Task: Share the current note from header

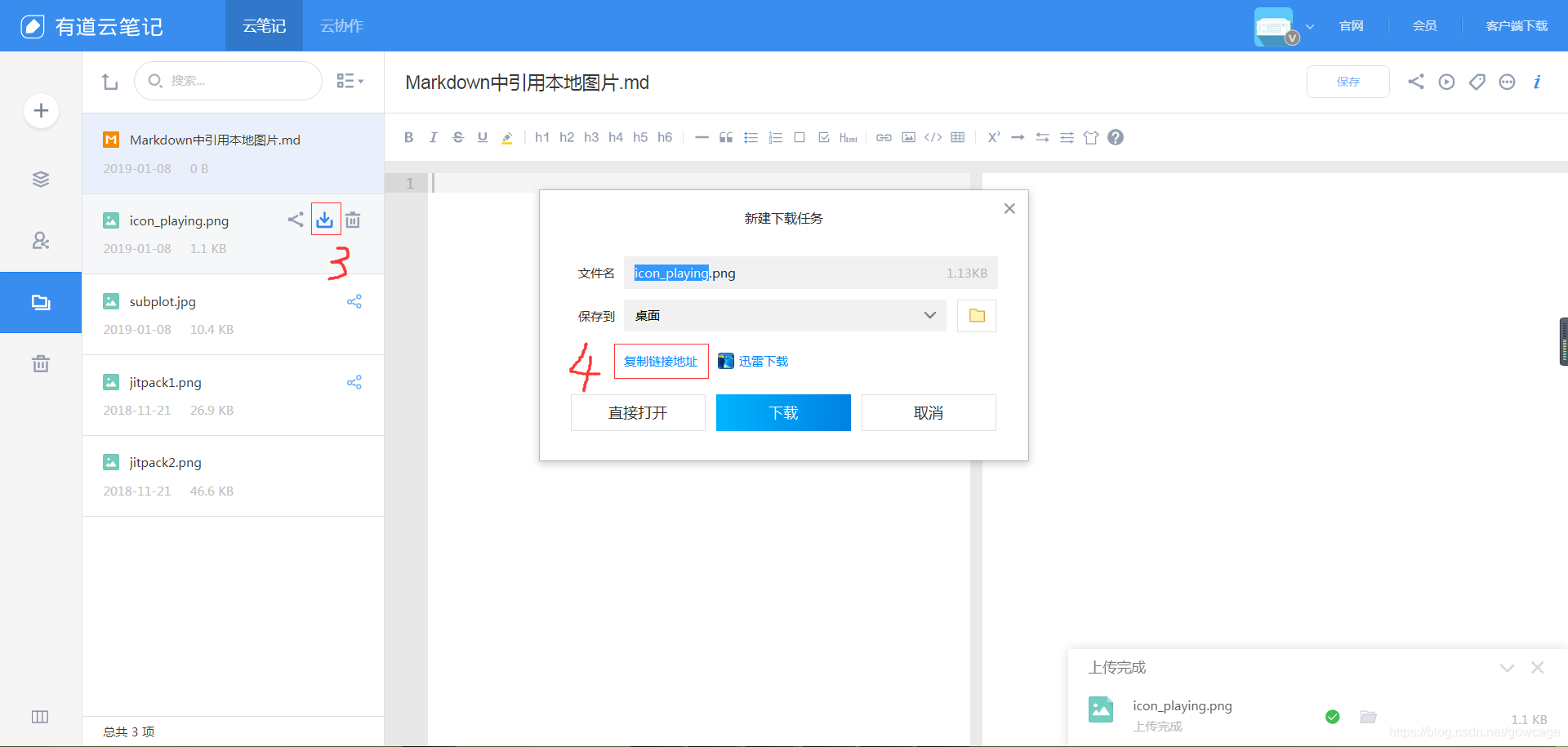Action: (1416, 81)
